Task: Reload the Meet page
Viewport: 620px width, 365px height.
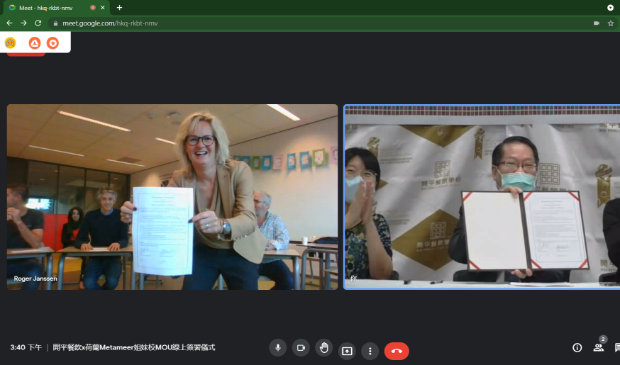Action: 38,23
